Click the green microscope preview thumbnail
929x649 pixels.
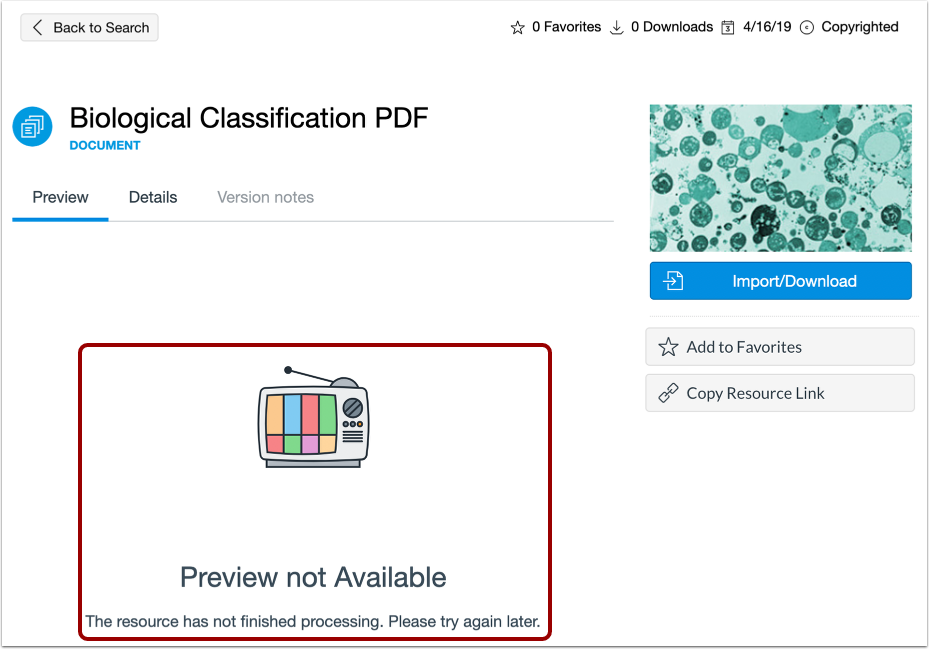780,177
